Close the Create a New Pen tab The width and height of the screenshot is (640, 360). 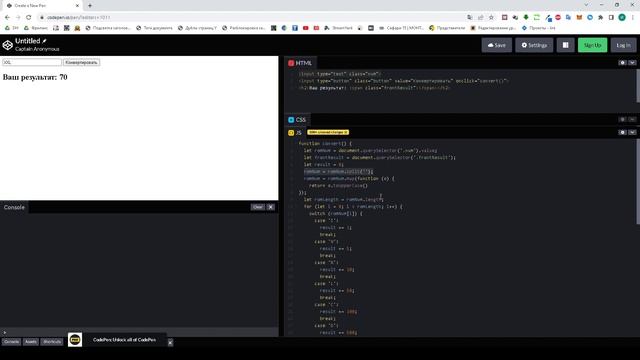pyautogui.click(x=77, y=6)
